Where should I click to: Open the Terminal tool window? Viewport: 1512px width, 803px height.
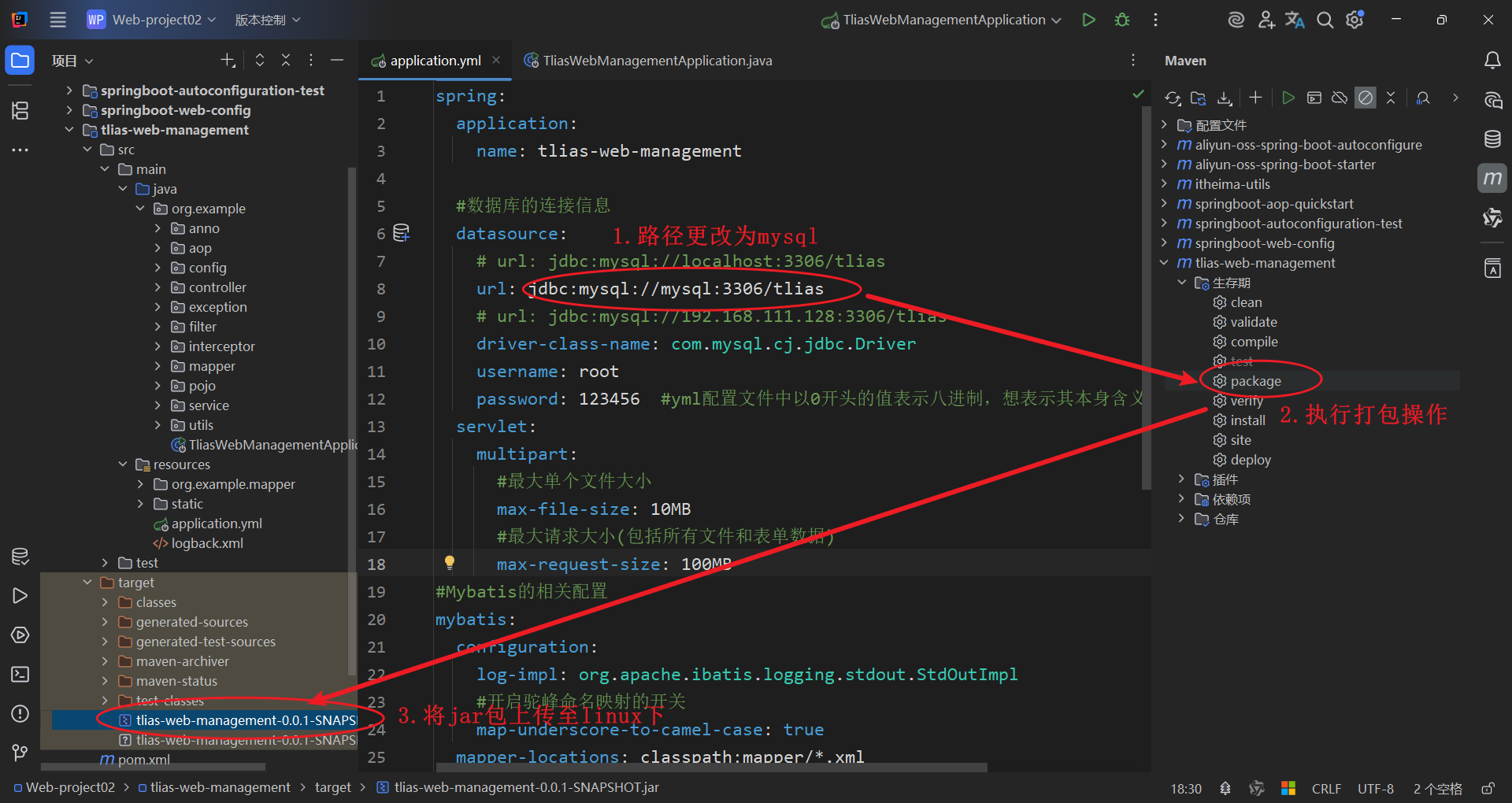coord(20,674)
